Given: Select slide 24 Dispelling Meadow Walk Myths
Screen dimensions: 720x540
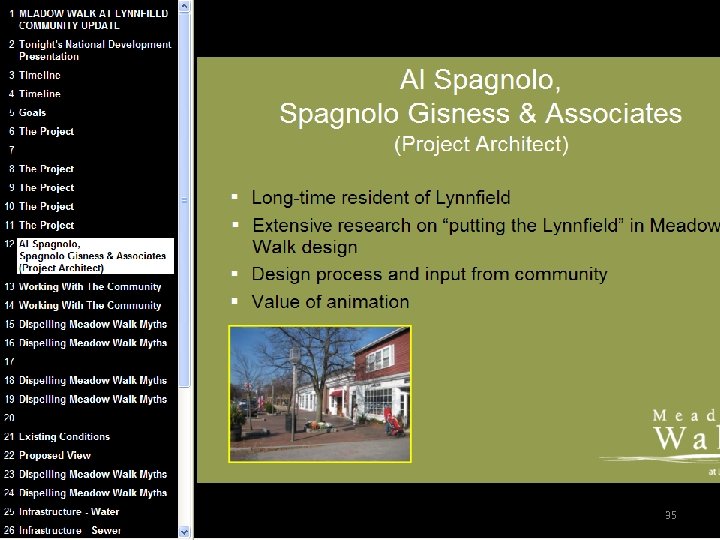Looking at the screenshot, I should coord(93,493).
